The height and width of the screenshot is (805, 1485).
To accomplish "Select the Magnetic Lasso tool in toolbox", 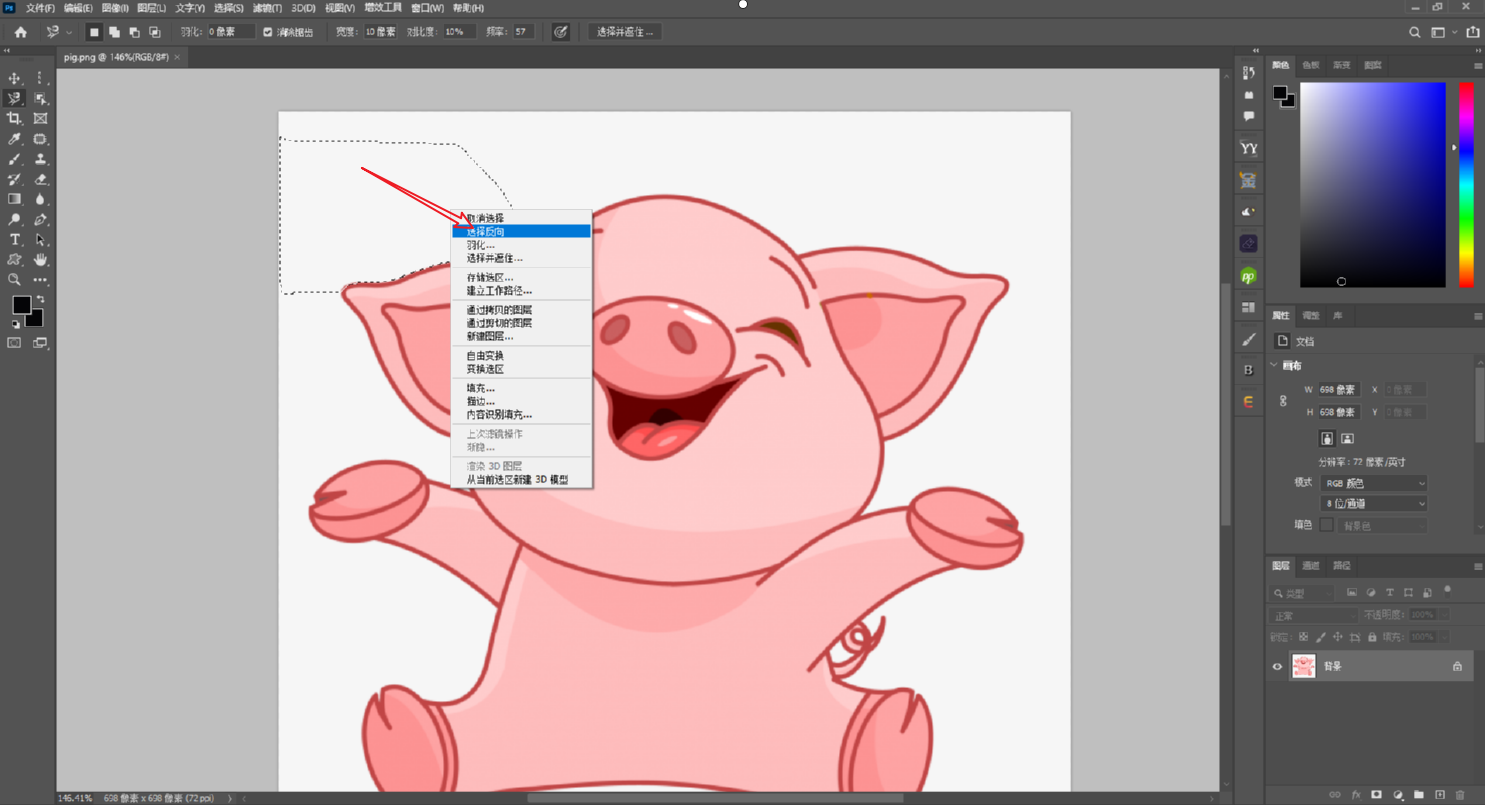I will point(14,98).
